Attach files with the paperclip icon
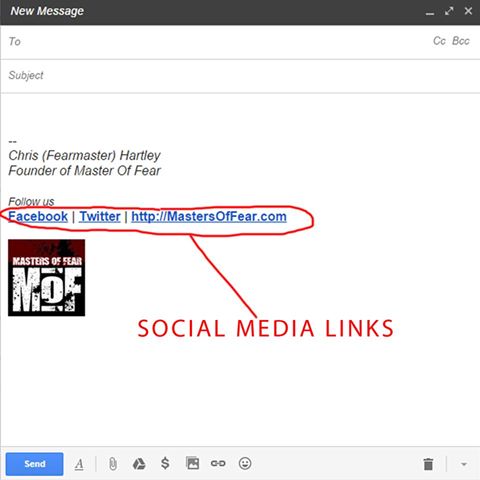 click(113, 464)
